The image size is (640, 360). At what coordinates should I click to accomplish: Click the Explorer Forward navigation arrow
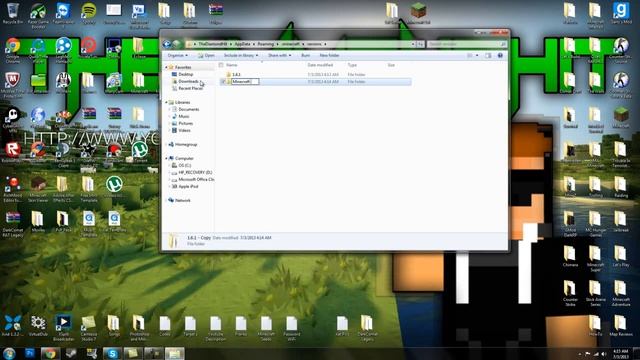coord(176,44)
